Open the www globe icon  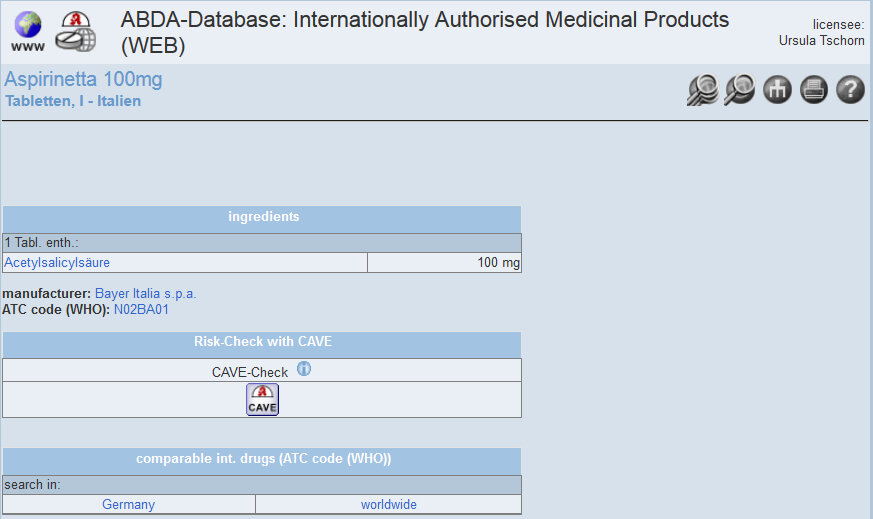point(27,32)
